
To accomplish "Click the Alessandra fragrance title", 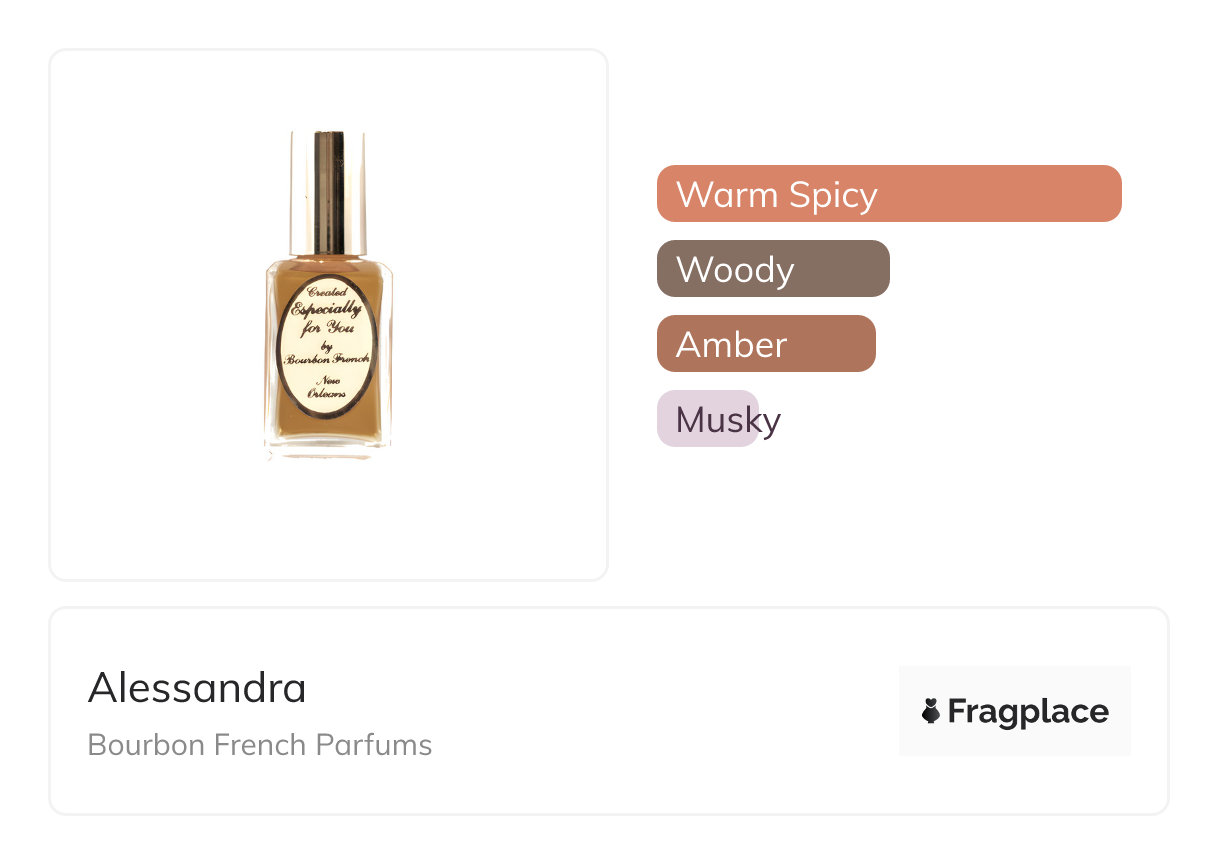I will coord(197,688).
